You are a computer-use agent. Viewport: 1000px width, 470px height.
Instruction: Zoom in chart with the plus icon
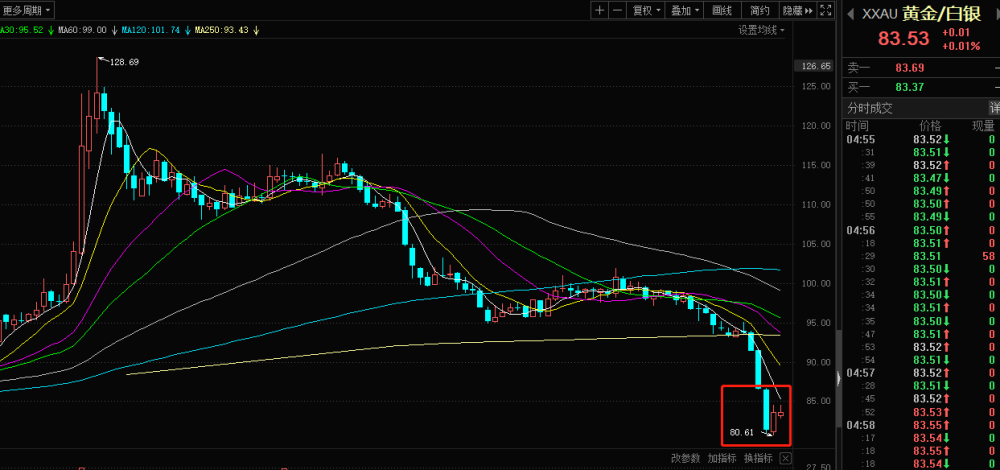[599, 10]
